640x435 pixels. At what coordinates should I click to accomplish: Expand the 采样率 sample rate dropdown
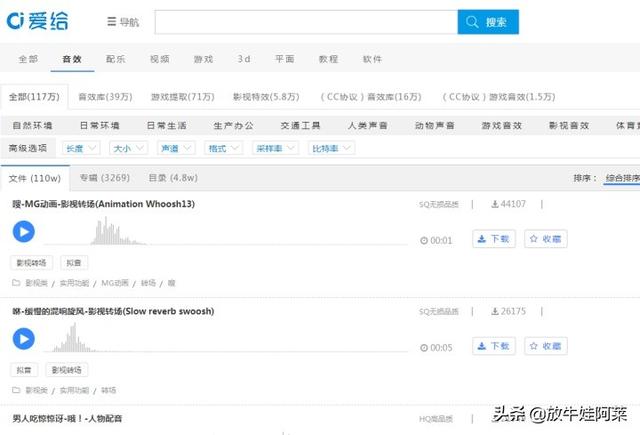[276, 148]
